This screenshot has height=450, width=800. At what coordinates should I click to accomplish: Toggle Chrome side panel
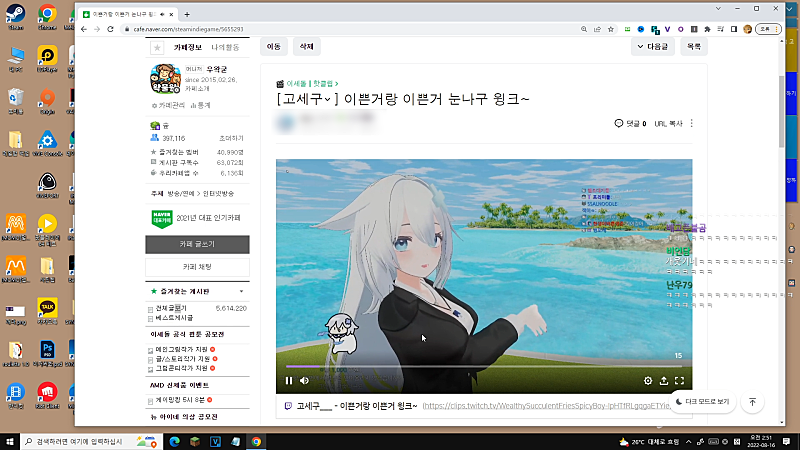(x=734, y=29)
